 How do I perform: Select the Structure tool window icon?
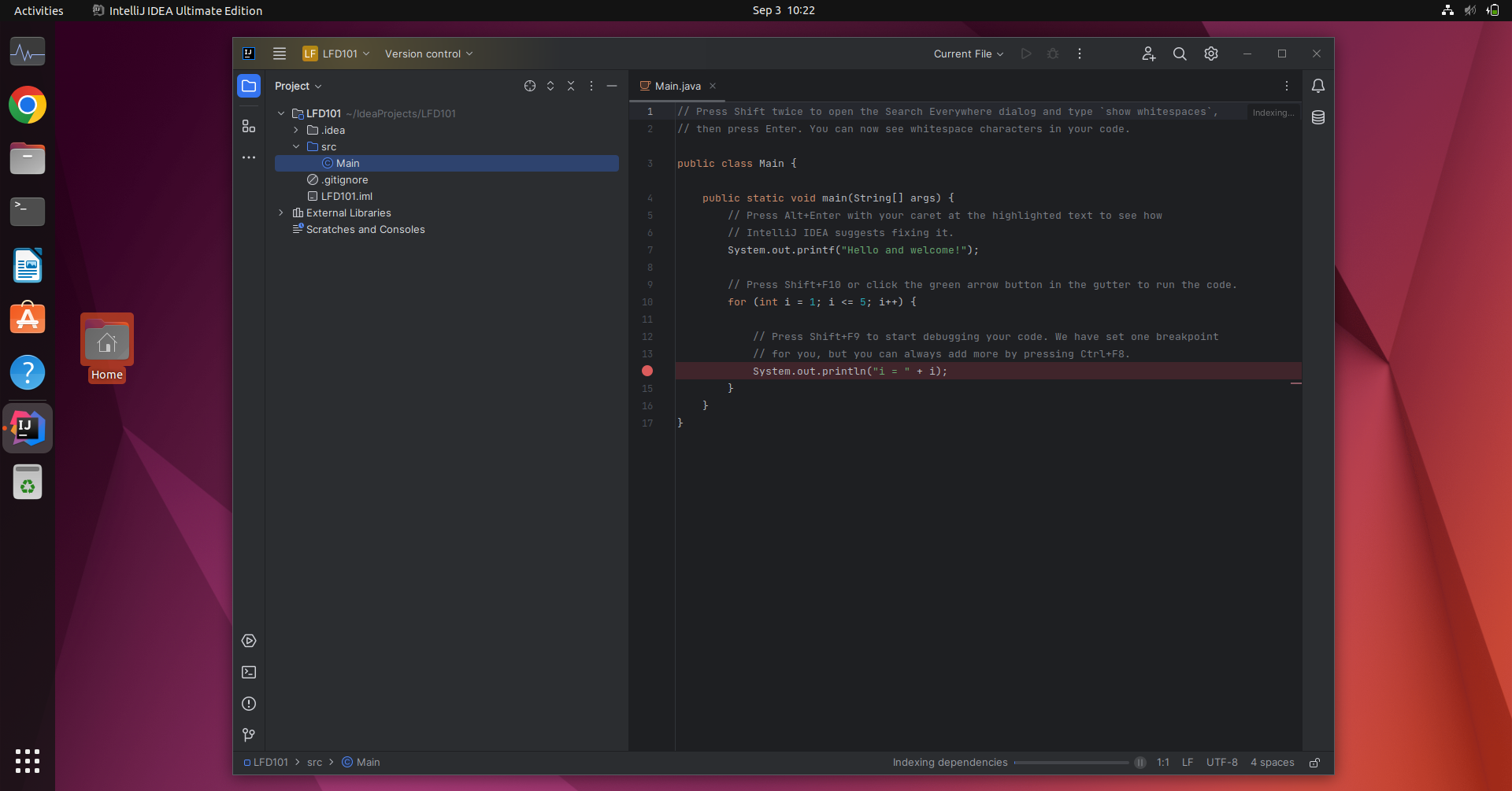[249, 126]
